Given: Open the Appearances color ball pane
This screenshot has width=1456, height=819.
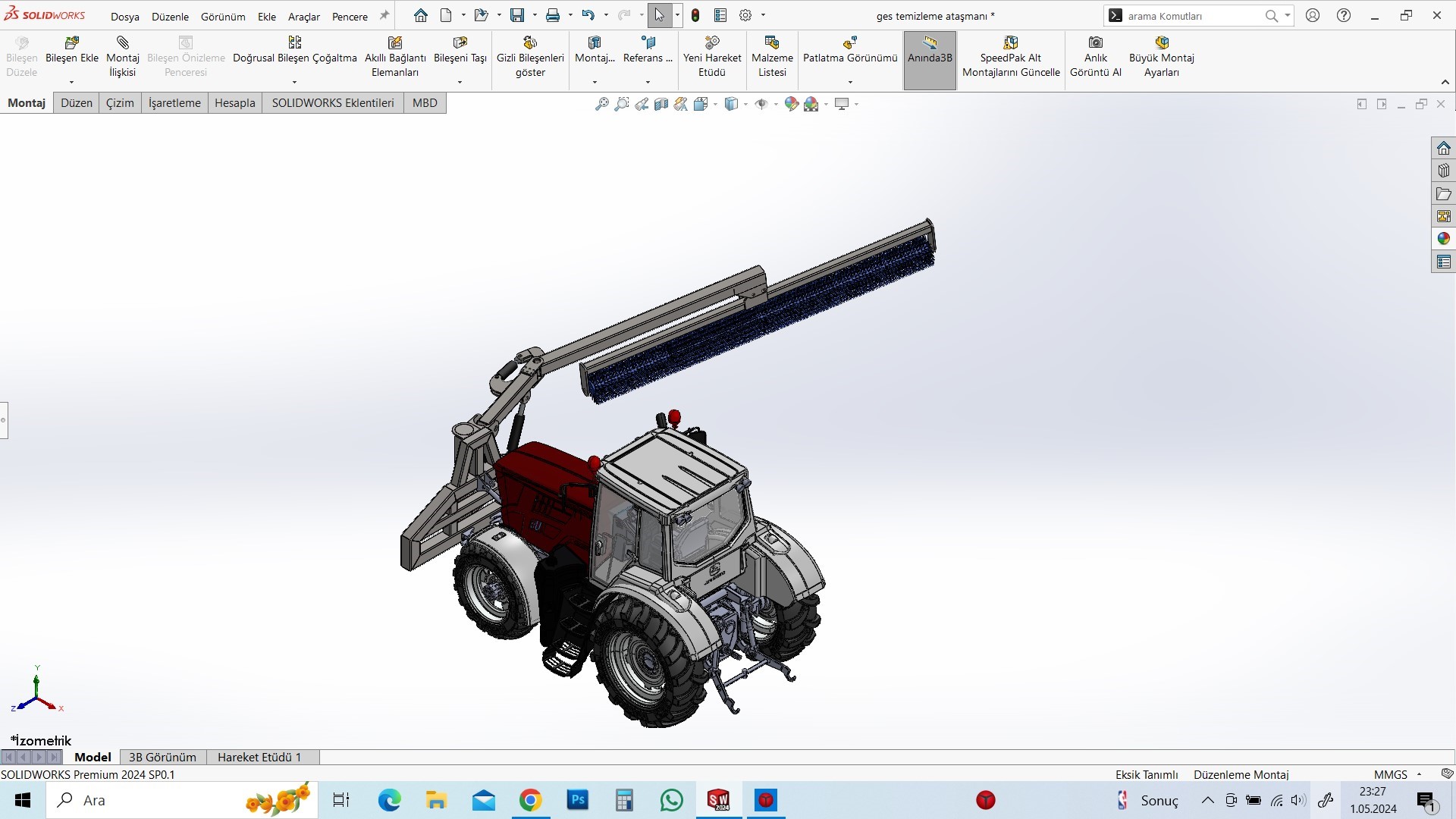Looking at the screenshot, I should [x=1443, y=239].
